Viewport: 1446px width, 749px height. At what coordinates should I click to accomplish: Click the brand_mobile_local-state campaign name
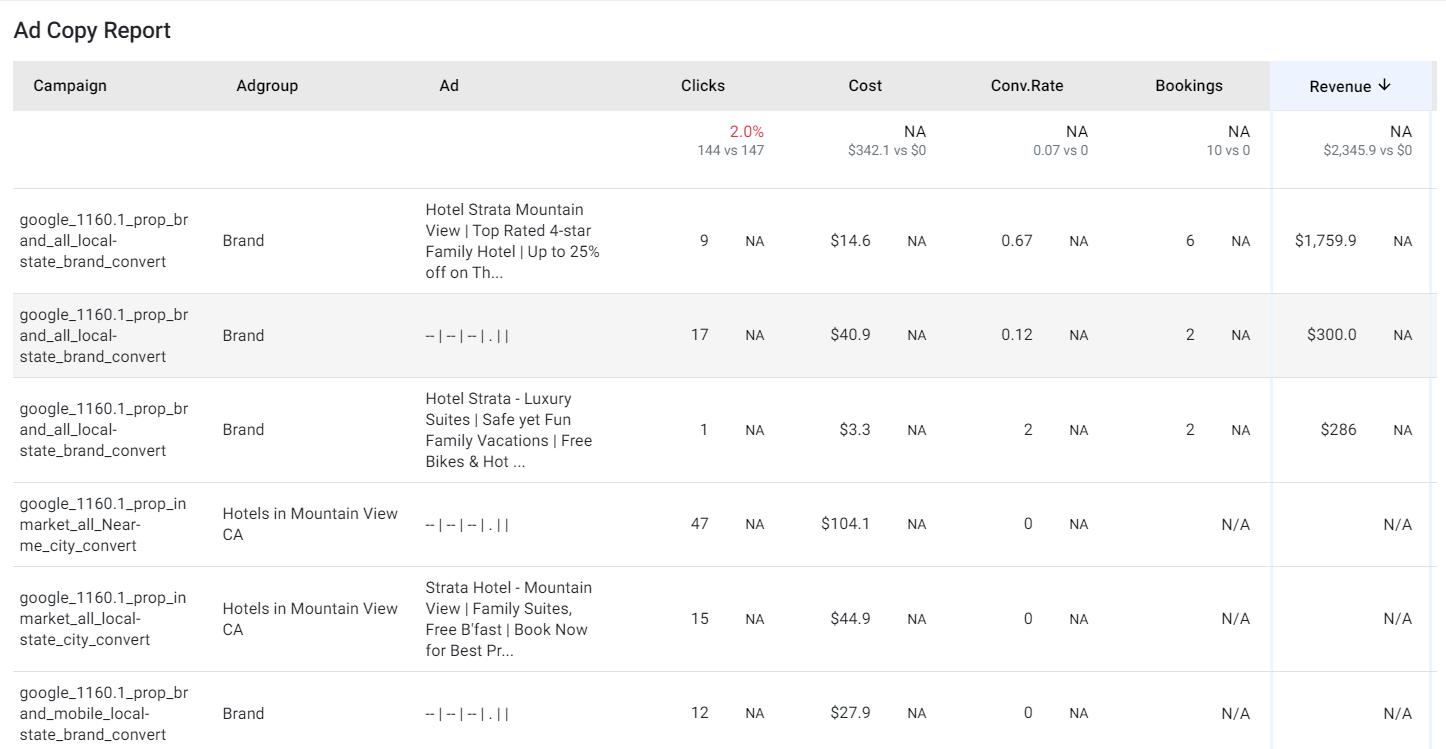click(104, 714)
